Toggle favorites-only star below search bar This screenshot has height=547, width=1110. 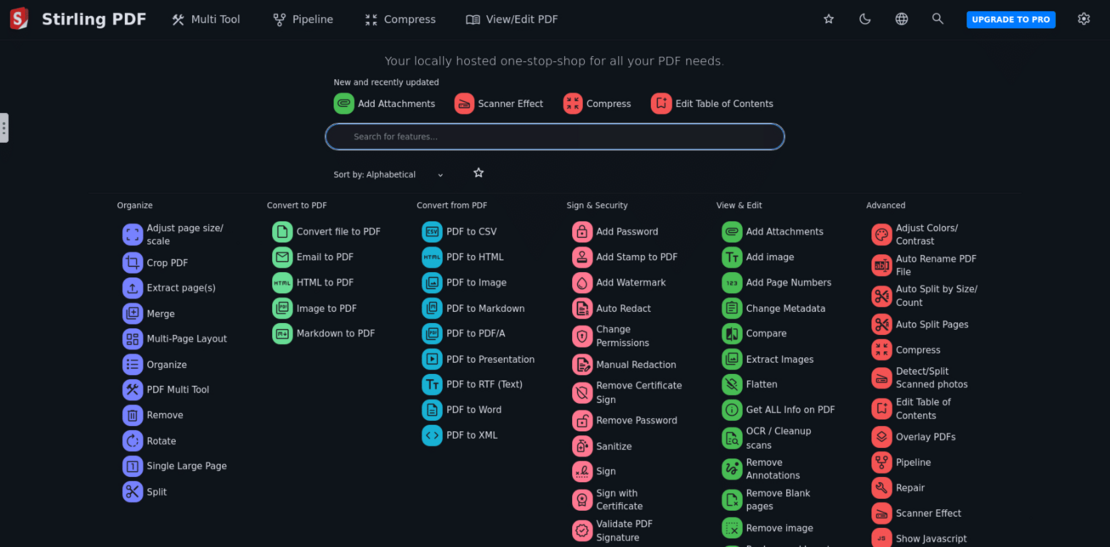coord(478,173)
